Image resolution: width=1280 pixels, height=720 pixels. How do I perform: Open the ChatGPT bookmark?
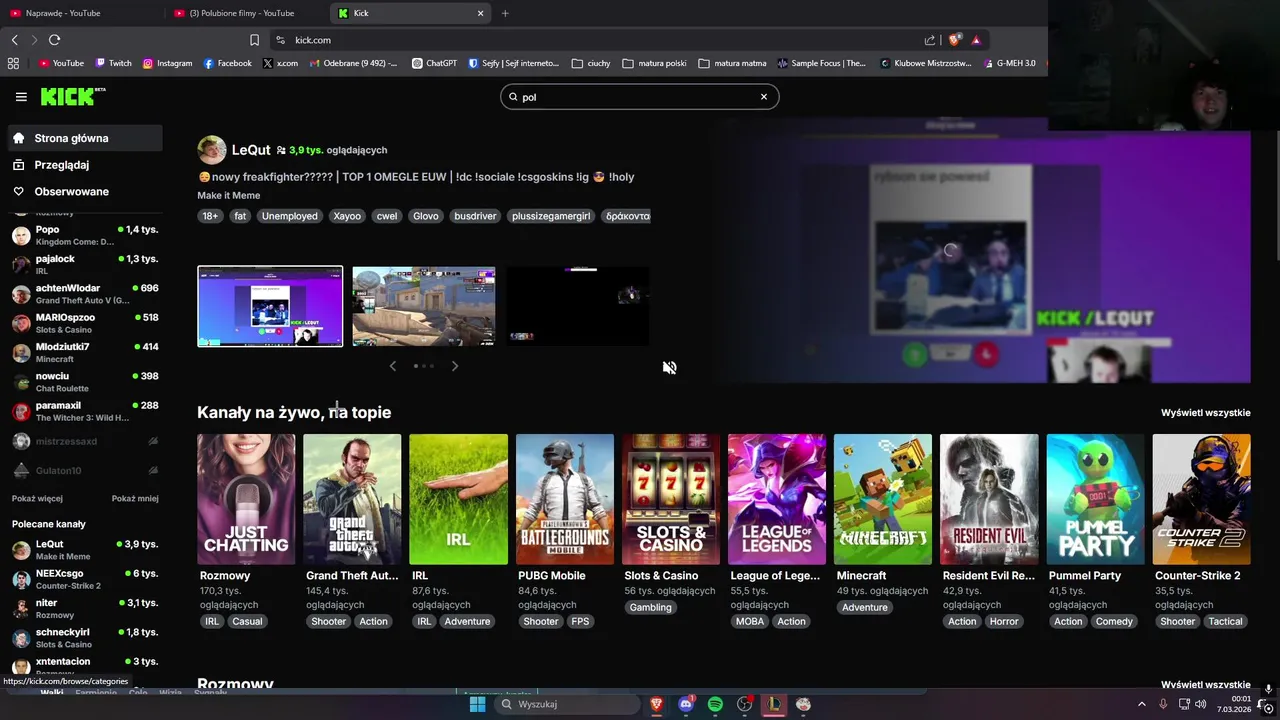434,63
